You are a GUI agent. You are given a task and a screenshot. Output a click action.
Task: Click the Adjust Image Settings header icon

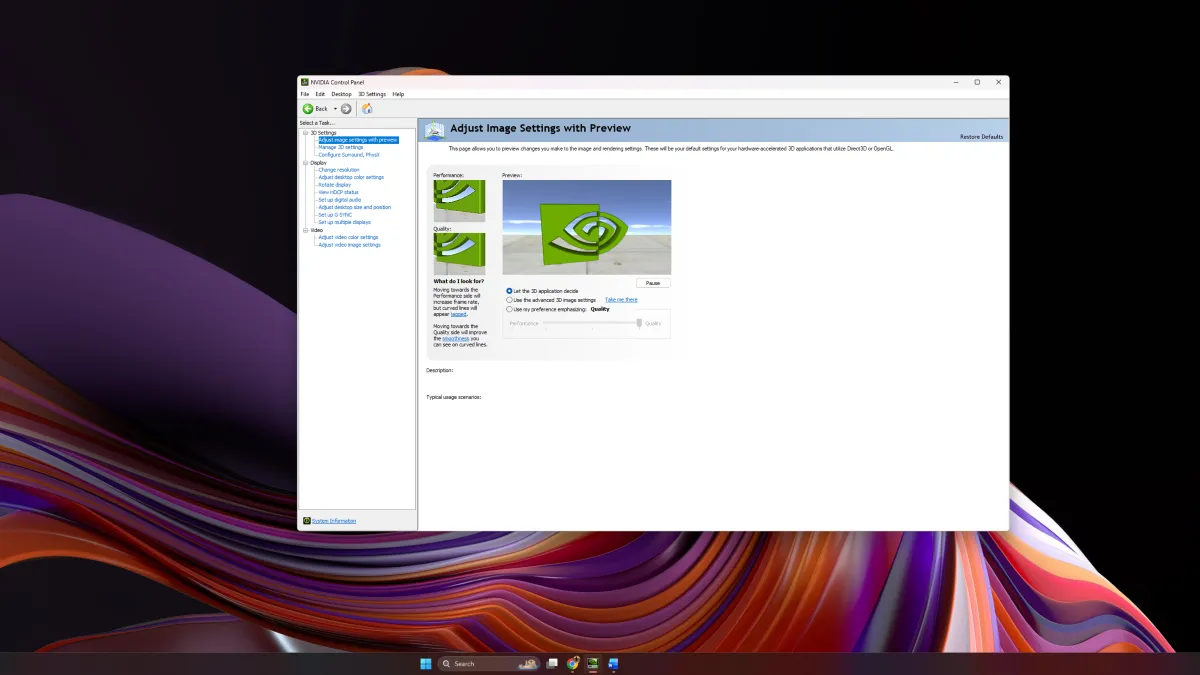(x=434, y=130)
